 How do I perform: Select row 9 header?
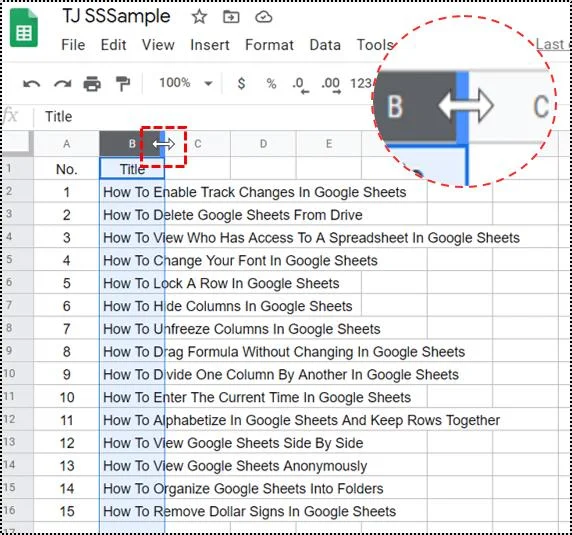[17, 350]
